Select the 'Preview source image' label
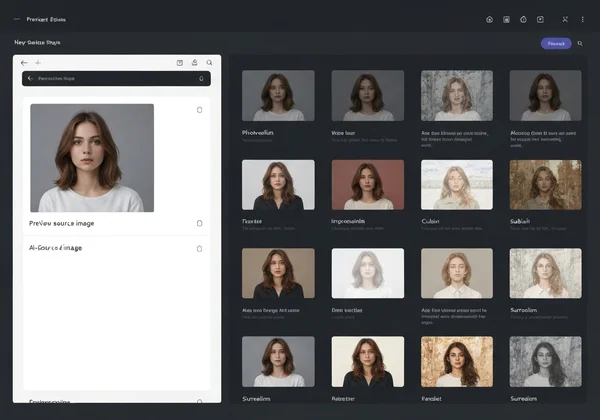The width and height of the screenshot is (600, 420). (x=62, y=223)
